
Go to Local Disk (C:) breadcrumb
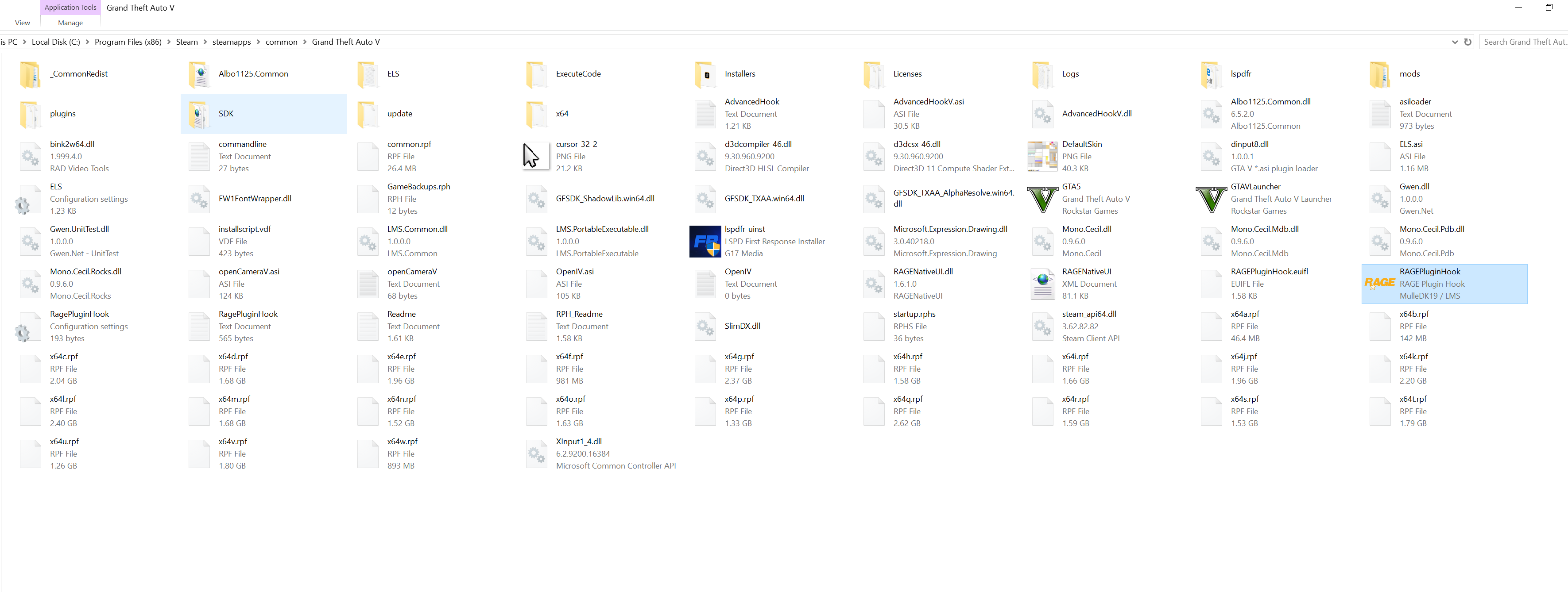(x=55, y=42)
